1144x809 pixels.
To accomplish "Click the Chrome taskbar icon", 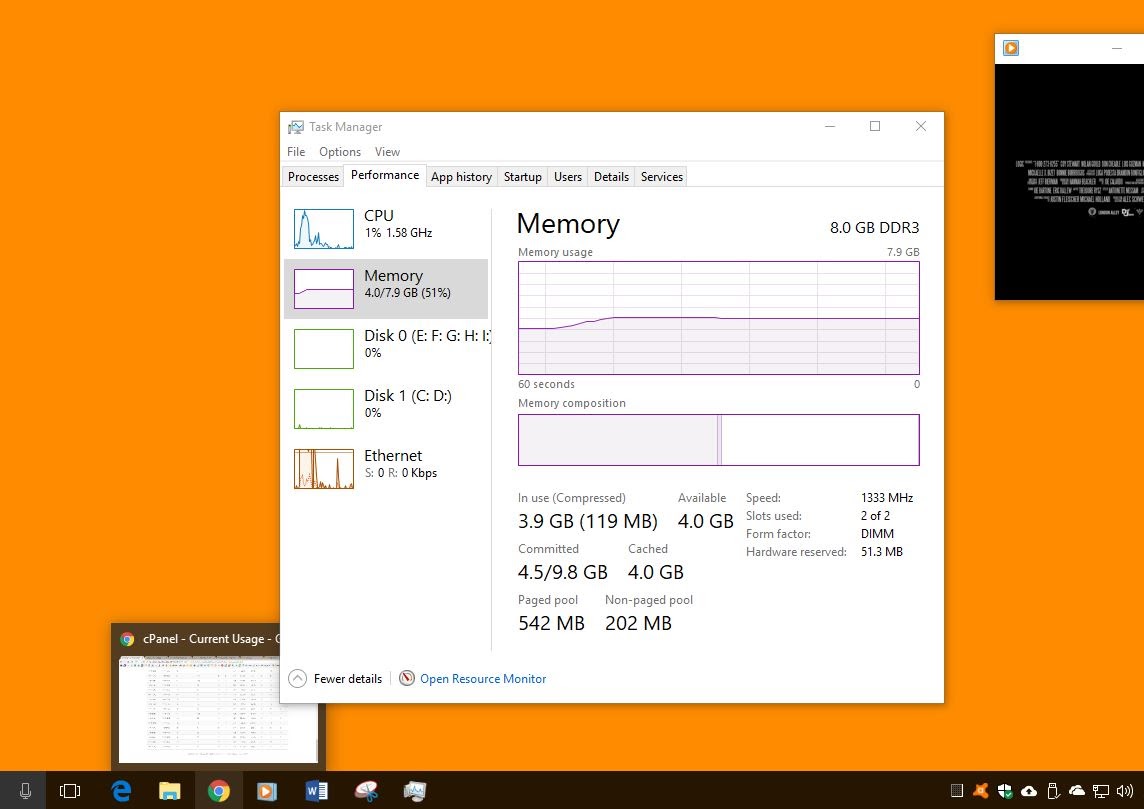I will 218,791.
